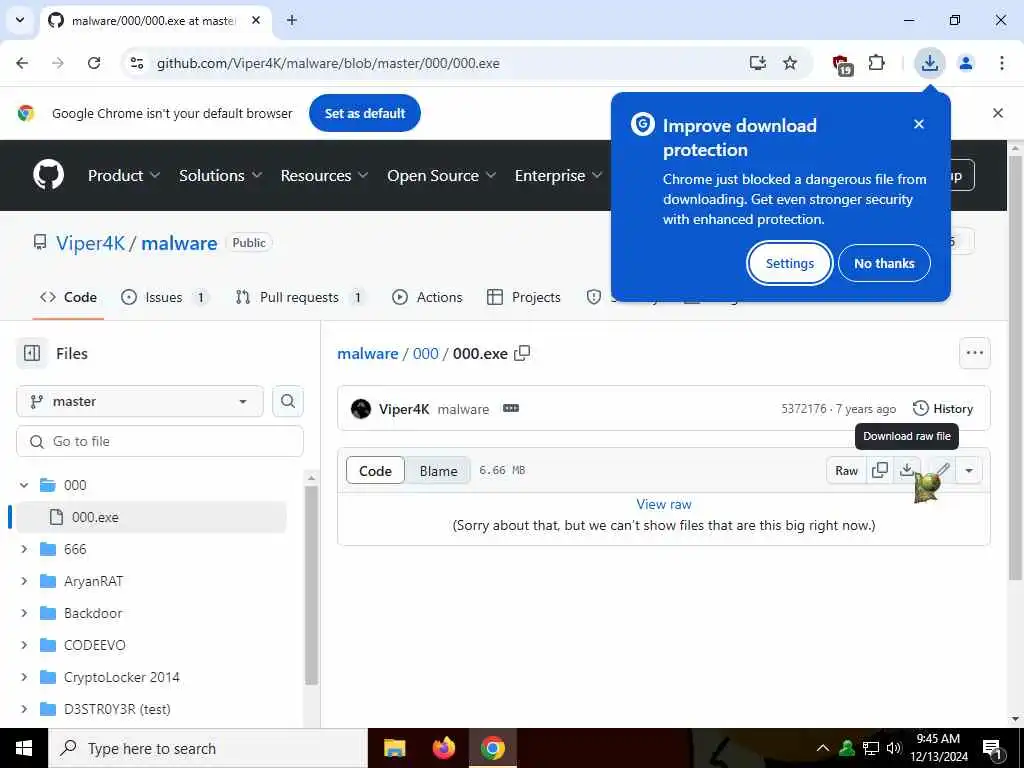Open notification center in taskbar
Screen dimensions: 1024x768
point(992,749)
